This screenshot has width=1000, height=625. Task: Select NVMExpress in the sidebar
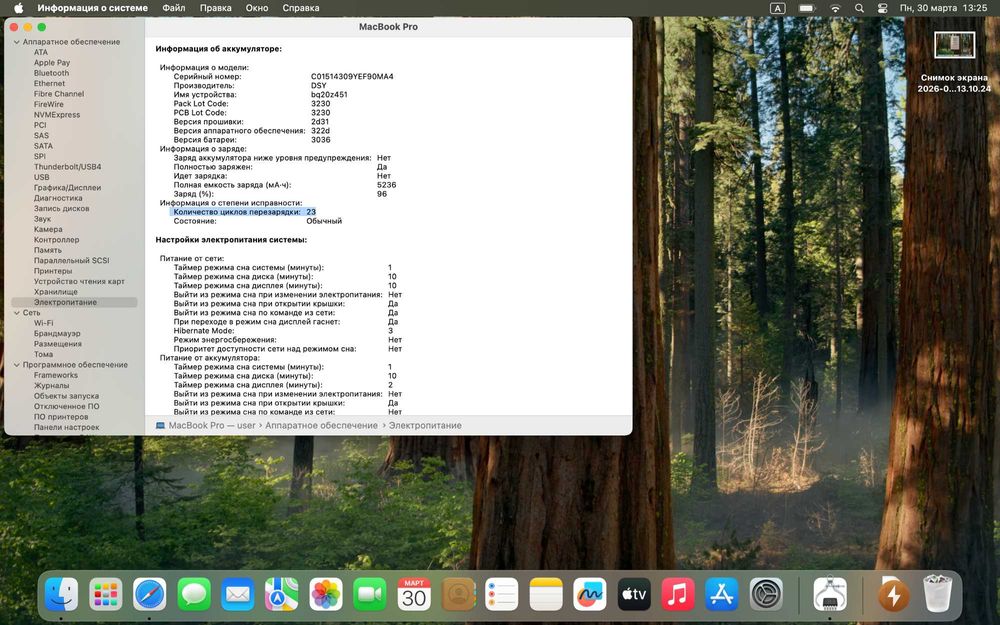57,115
